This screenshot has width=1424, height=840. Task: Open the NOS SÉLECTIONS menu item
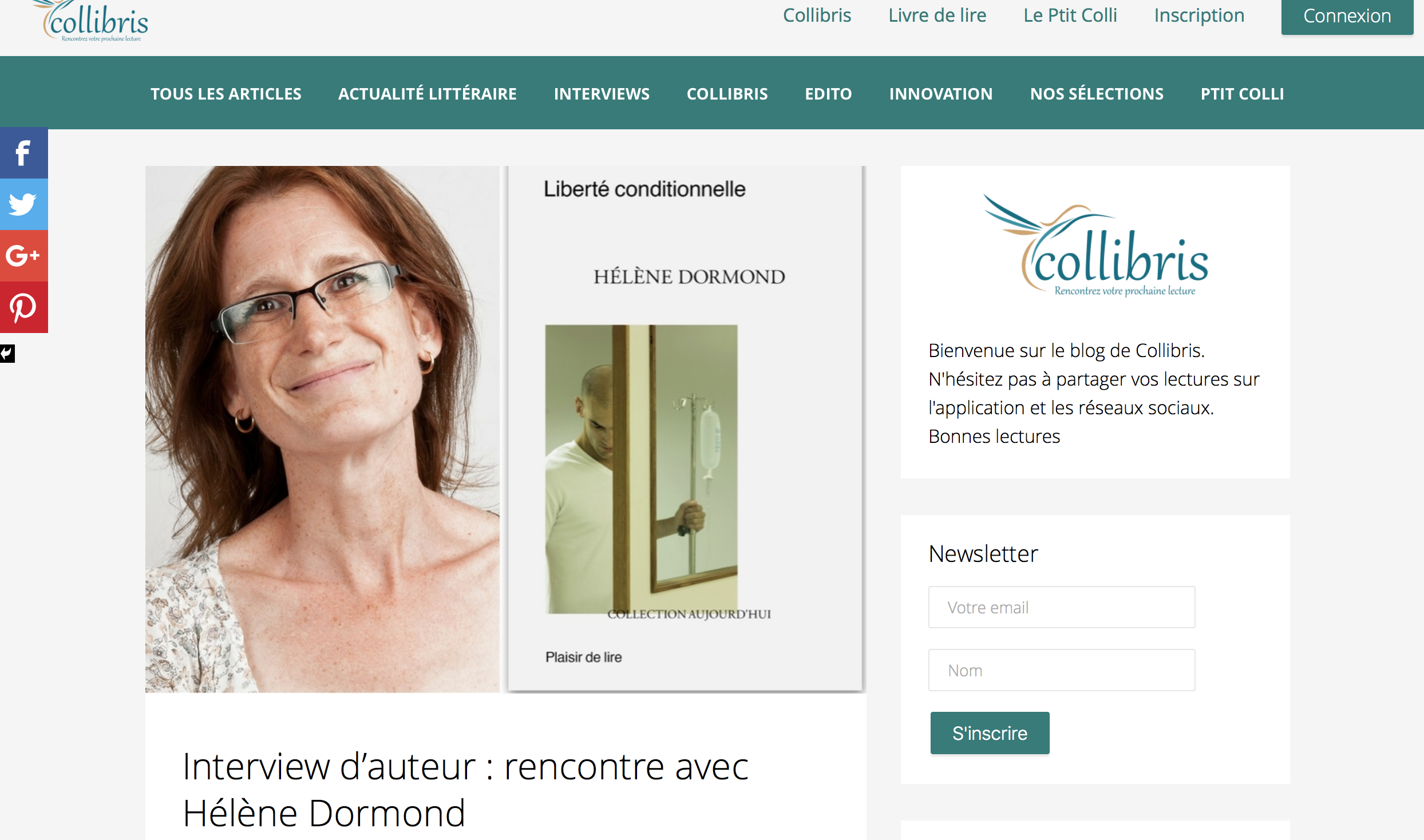click(1097, 94)
